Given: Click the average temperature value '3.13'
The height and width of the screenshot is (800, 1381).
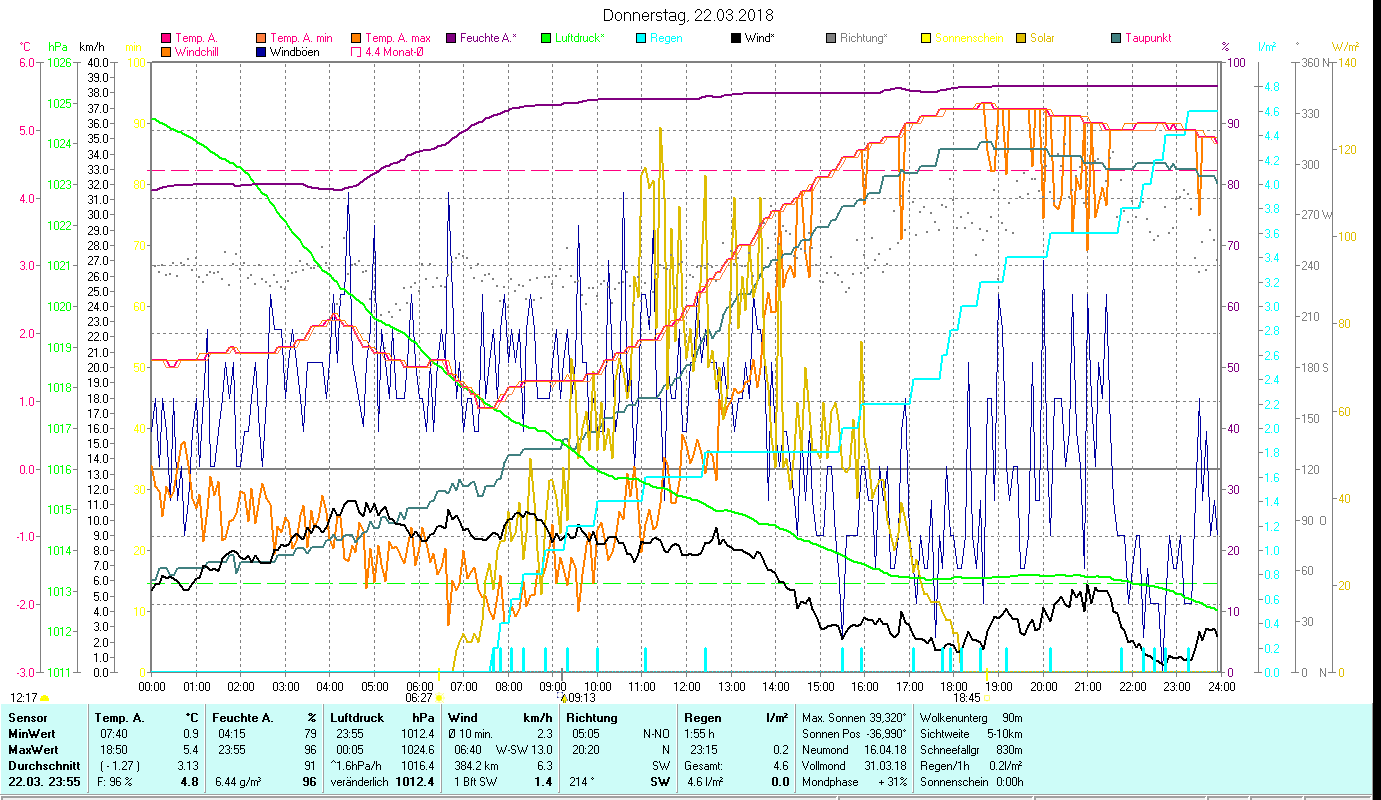Looking at the screenshot, I should (x=190, y=766).
